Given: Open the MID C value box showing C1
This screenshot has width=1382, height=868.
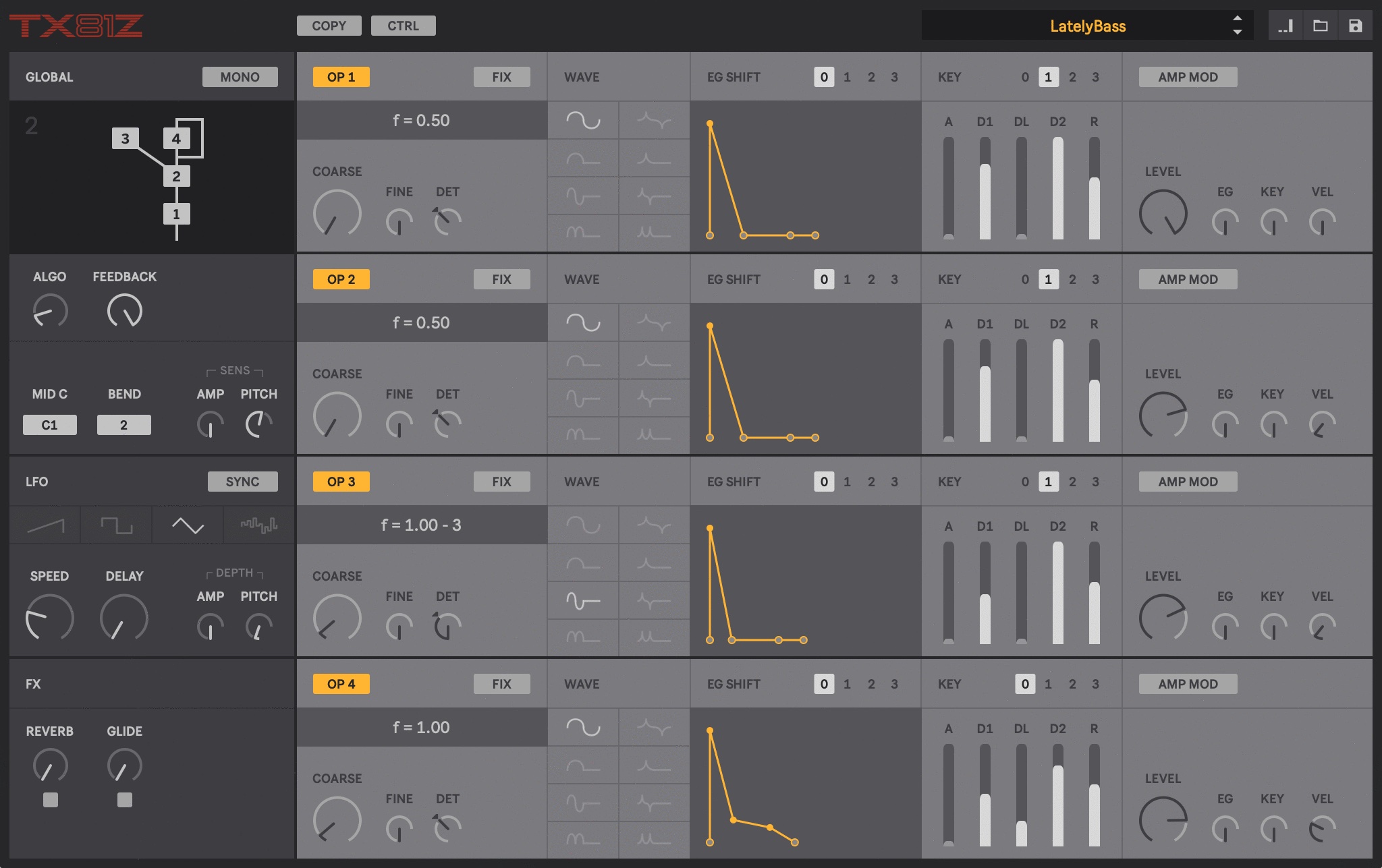Looking at the screenshot, I should pyautogui.click(x=49, y=425).
